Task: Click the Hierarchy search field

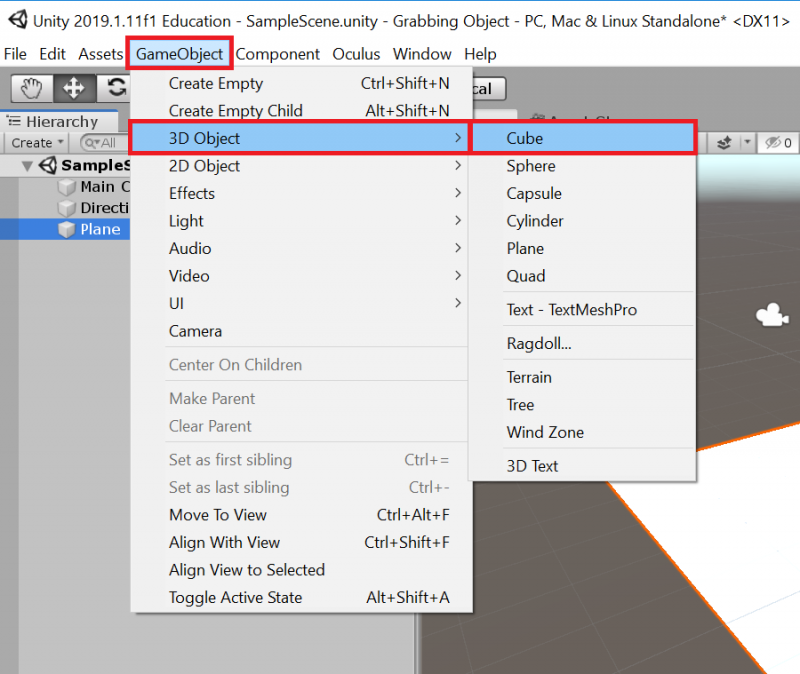Action: [105, 143]
